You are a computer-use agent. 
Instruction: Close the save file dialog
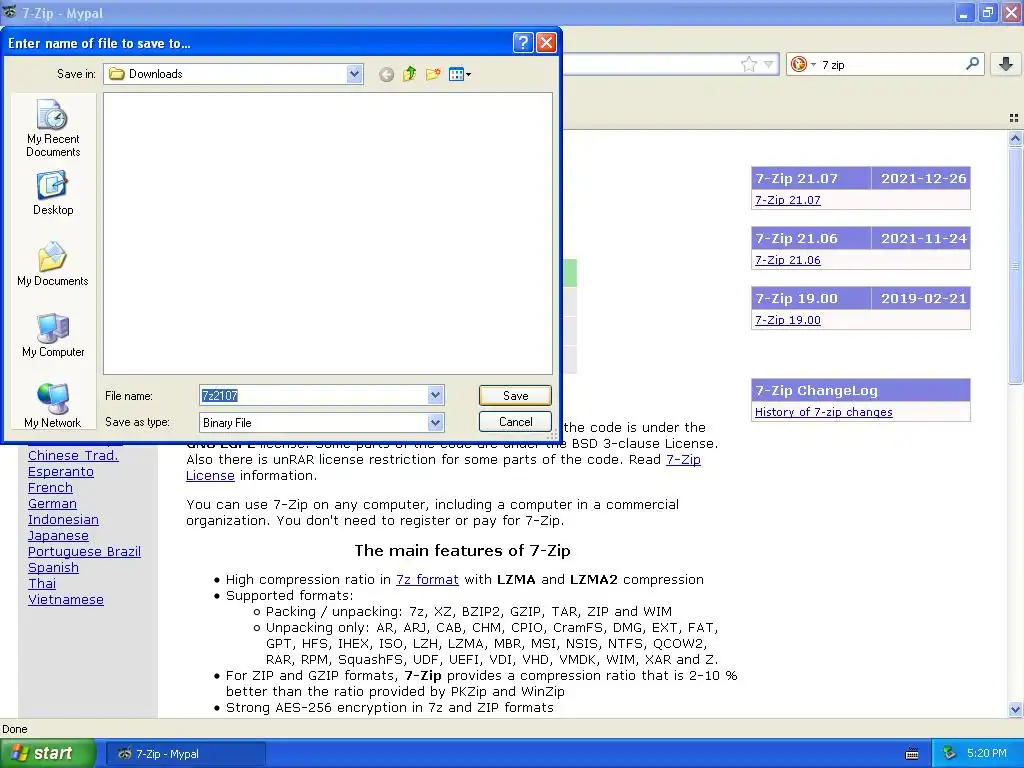[546, 43]
